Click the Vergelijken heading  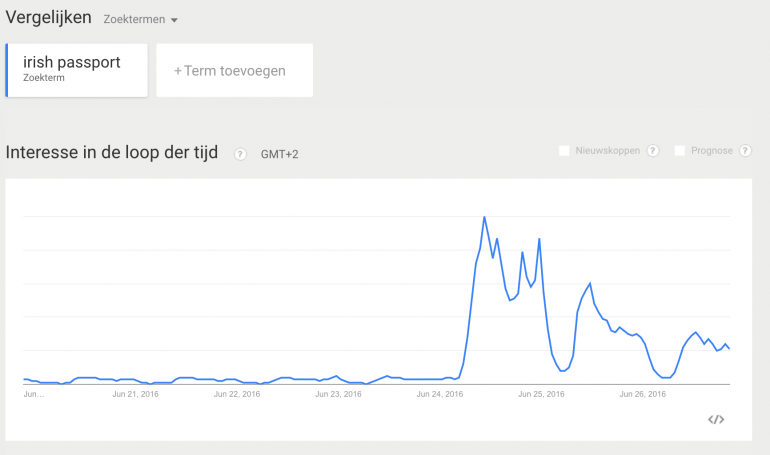(x=48, y=17)
